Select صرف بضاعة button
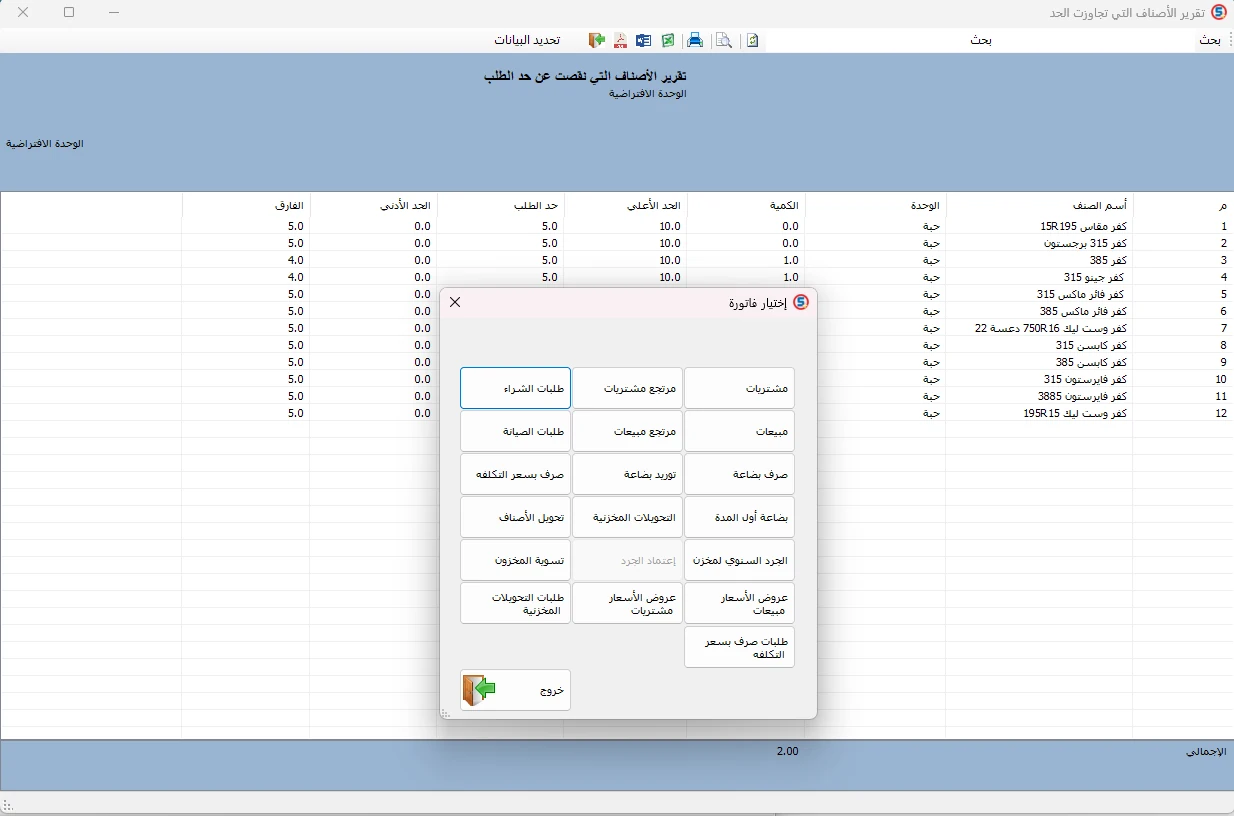 739,474
